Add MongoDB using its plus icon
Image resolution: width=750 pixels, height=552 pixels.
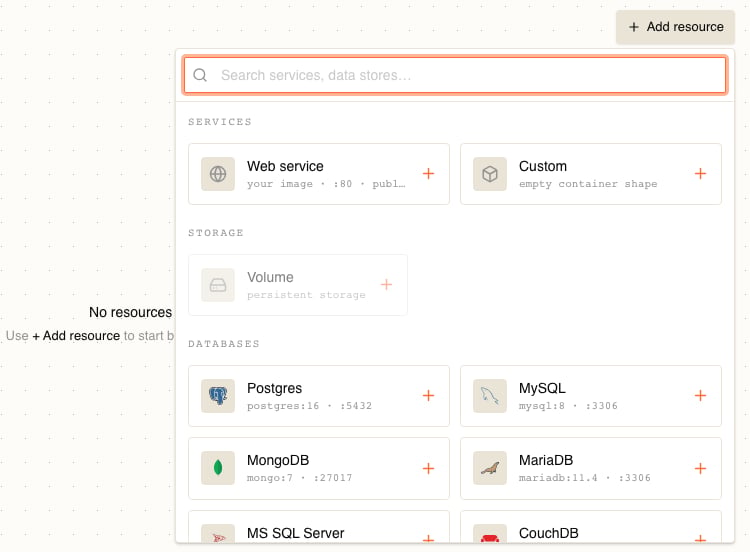pos(429,468)
